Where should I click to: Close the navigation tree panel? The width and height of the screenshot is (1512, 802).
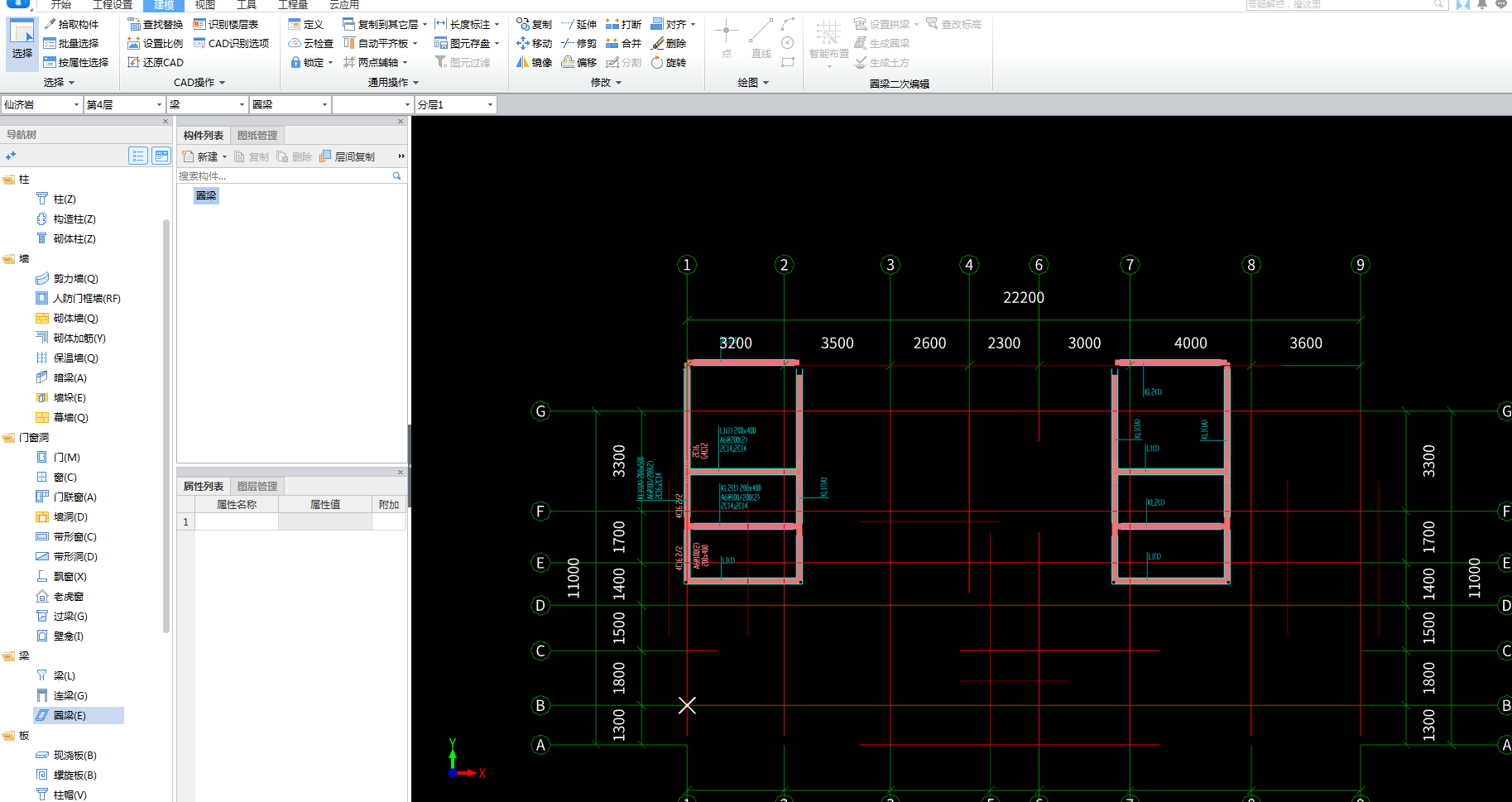pos(166,122)
